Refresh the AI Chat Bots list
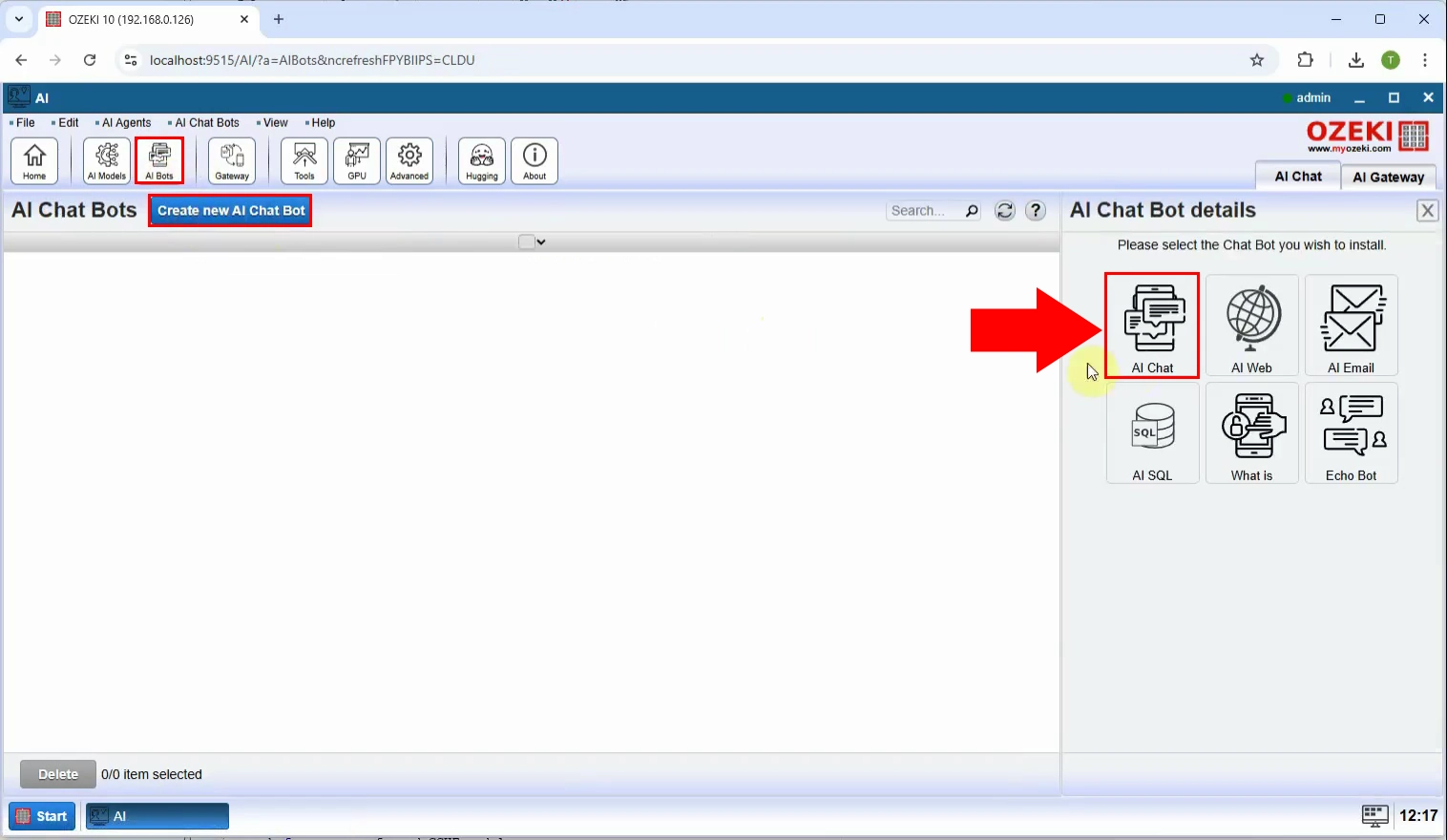The width and height of the screenshot is (1447, 840). 1004,211
